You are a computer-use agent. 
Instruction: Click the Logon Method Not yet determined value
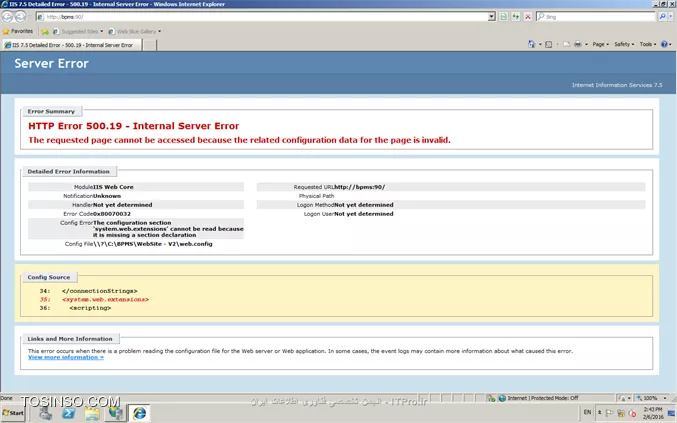(x=364, y=205)
